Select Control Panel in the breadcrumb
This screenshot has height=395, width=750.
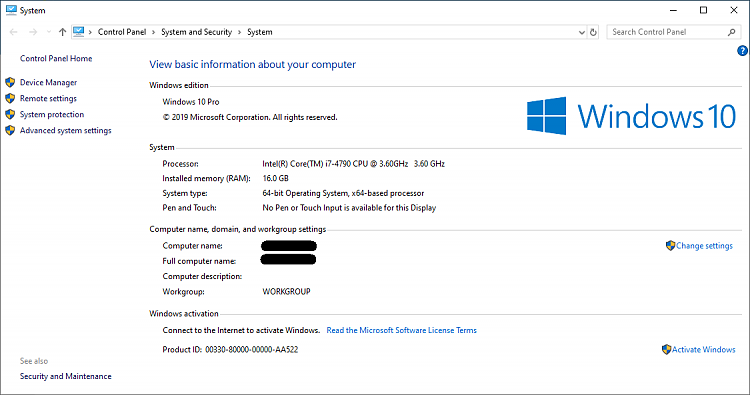tap(122, 32)
